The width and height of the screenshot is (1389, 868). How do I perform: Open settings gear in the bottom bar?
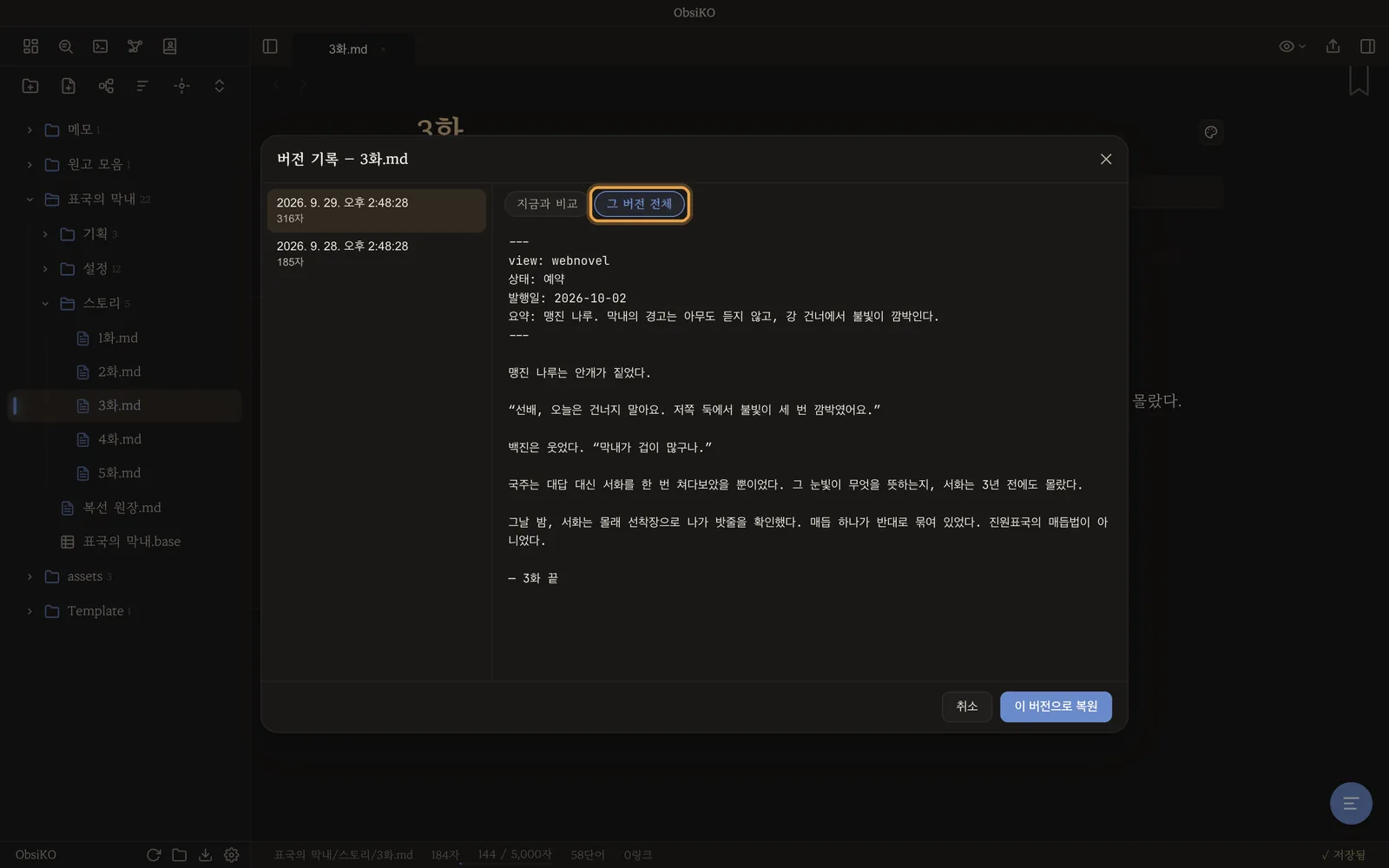pyautogui.click(x=232, y=855)
